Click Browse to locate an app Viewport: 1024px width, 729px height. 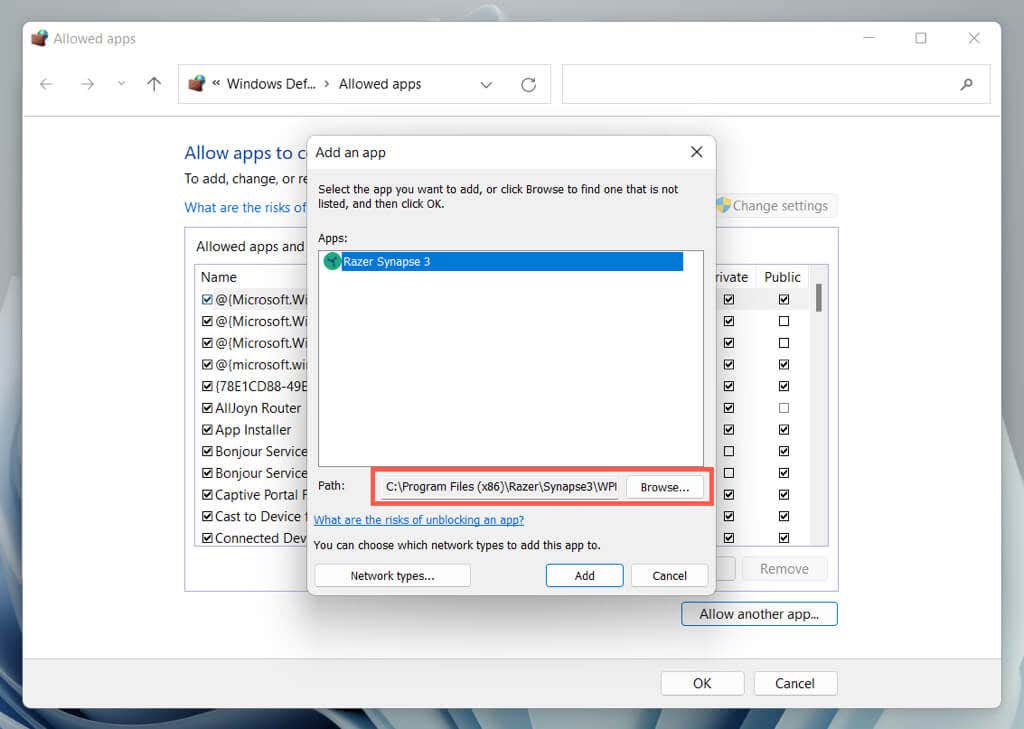(x=665, y=487)
